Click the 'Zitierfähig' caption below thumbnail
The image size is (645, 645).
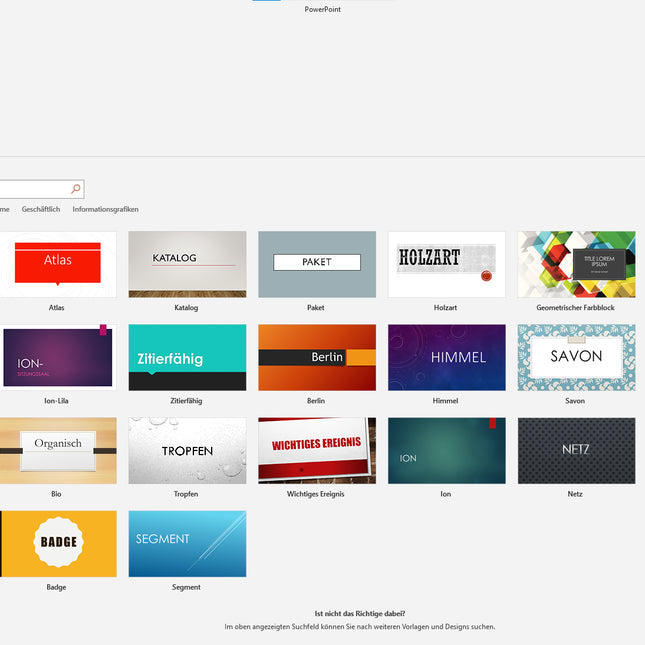coord(186,401)
